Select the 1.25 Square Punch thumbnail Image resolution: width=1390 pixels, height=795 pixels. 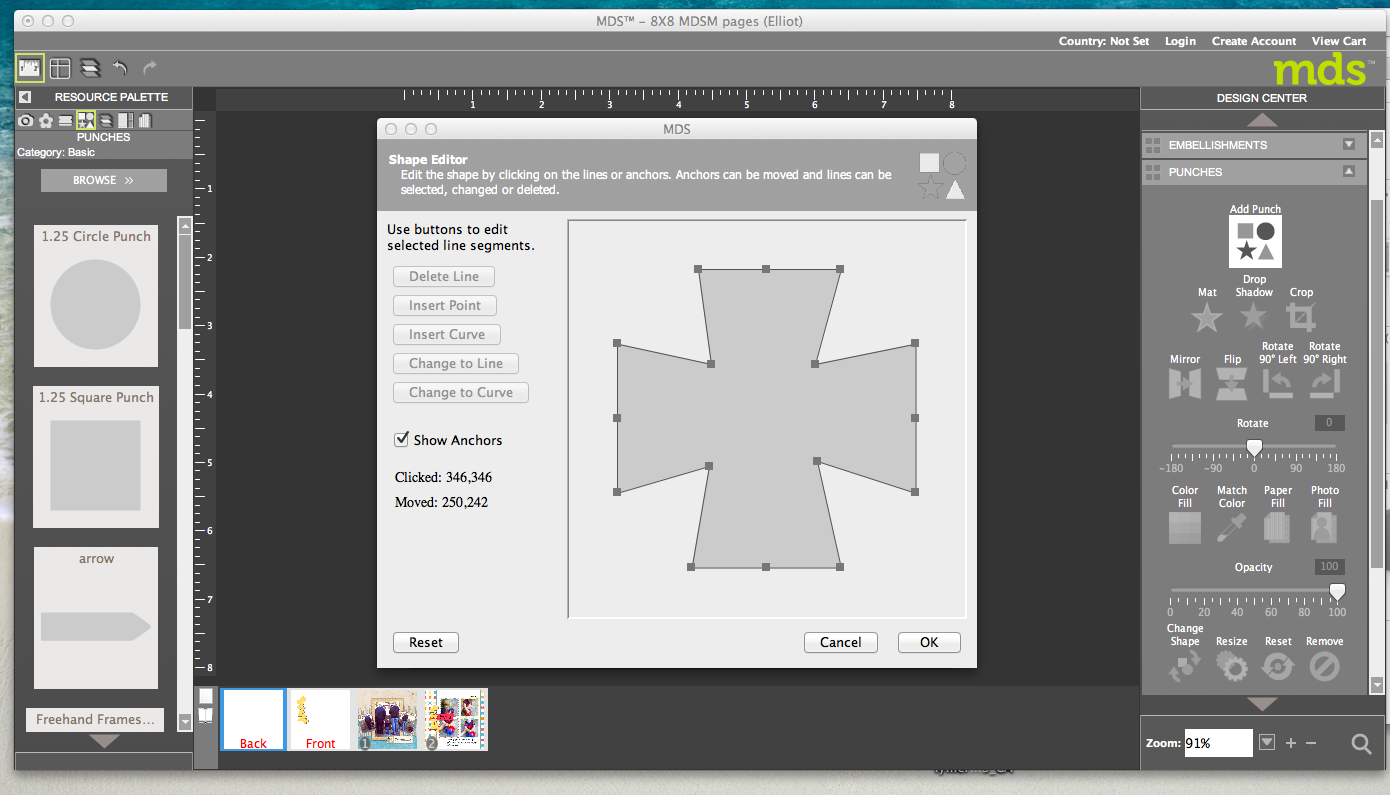[x=96, y=457]
